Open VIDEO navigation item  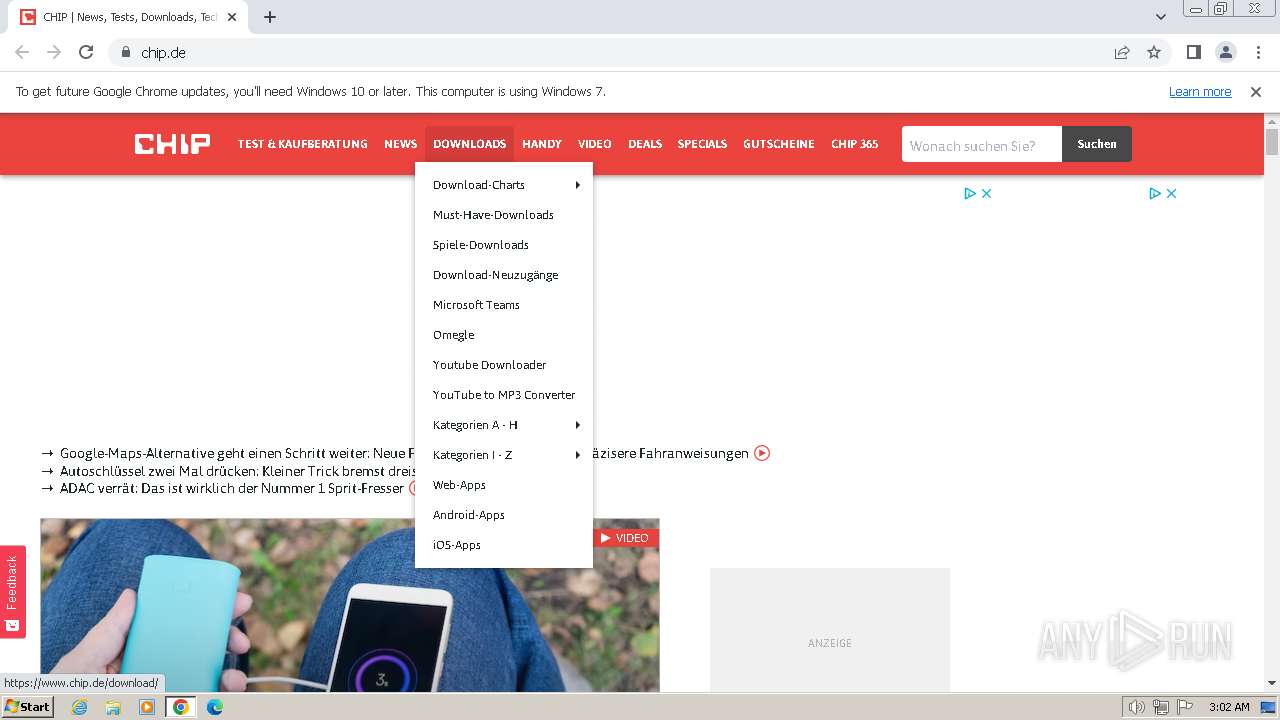click(x=595, y=144)
